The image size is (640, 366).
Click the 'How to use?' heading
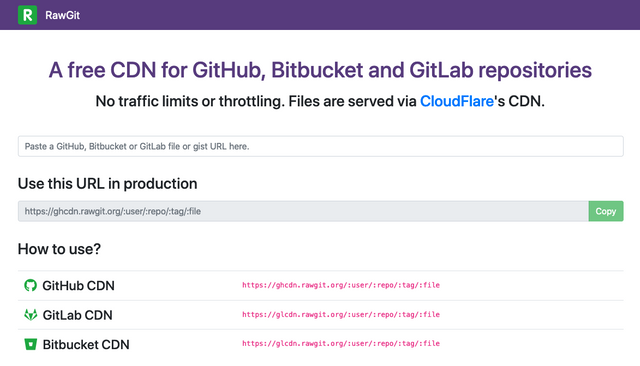click(x=59, y=249)
